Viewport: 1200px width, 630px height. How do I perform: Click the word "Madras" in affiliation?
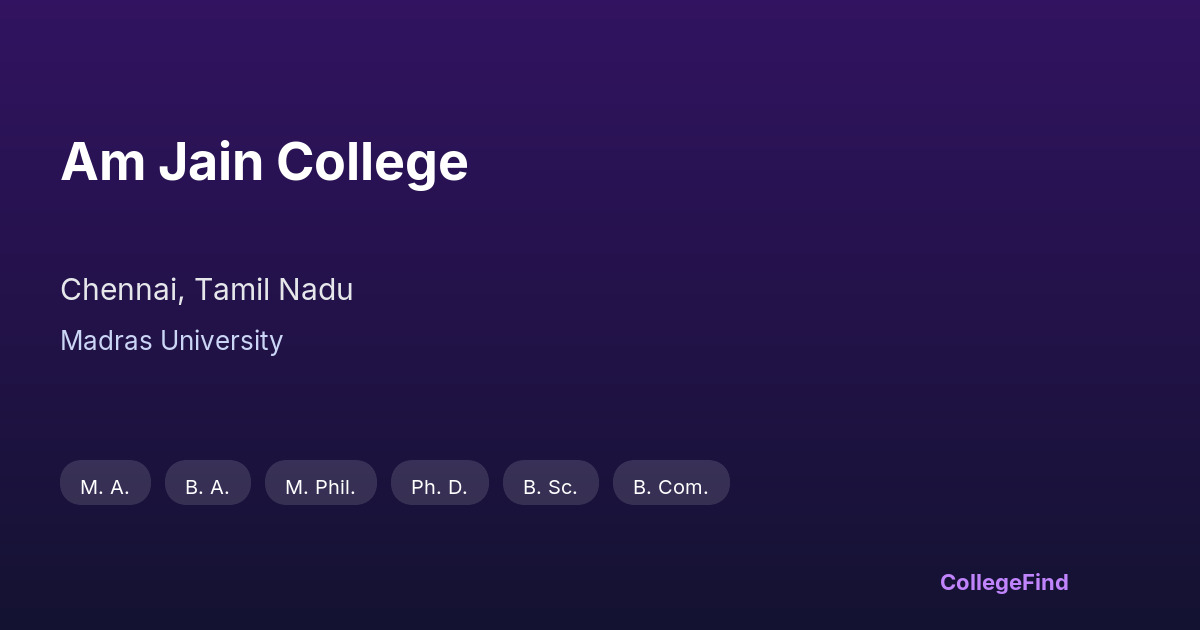pyautogui.click(x=106, y=341)
